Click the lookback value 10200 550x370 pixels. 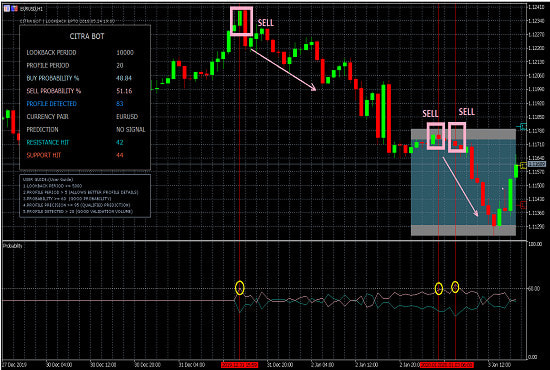coord(125,53)
